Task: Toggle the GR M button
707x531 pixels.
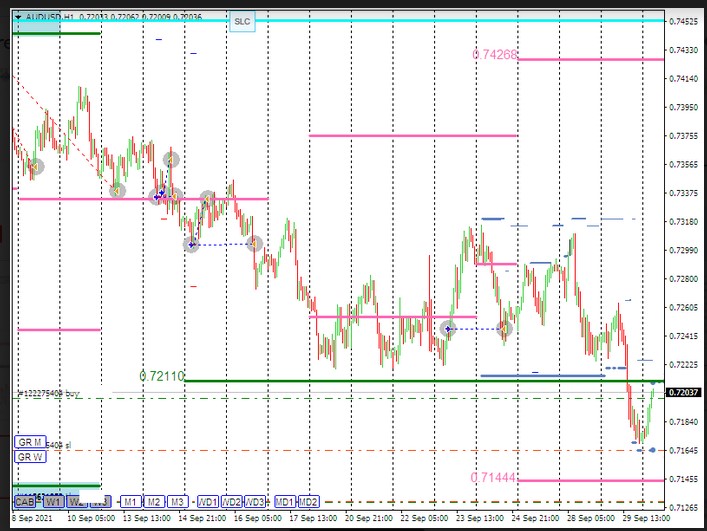Action: (29, 442)
